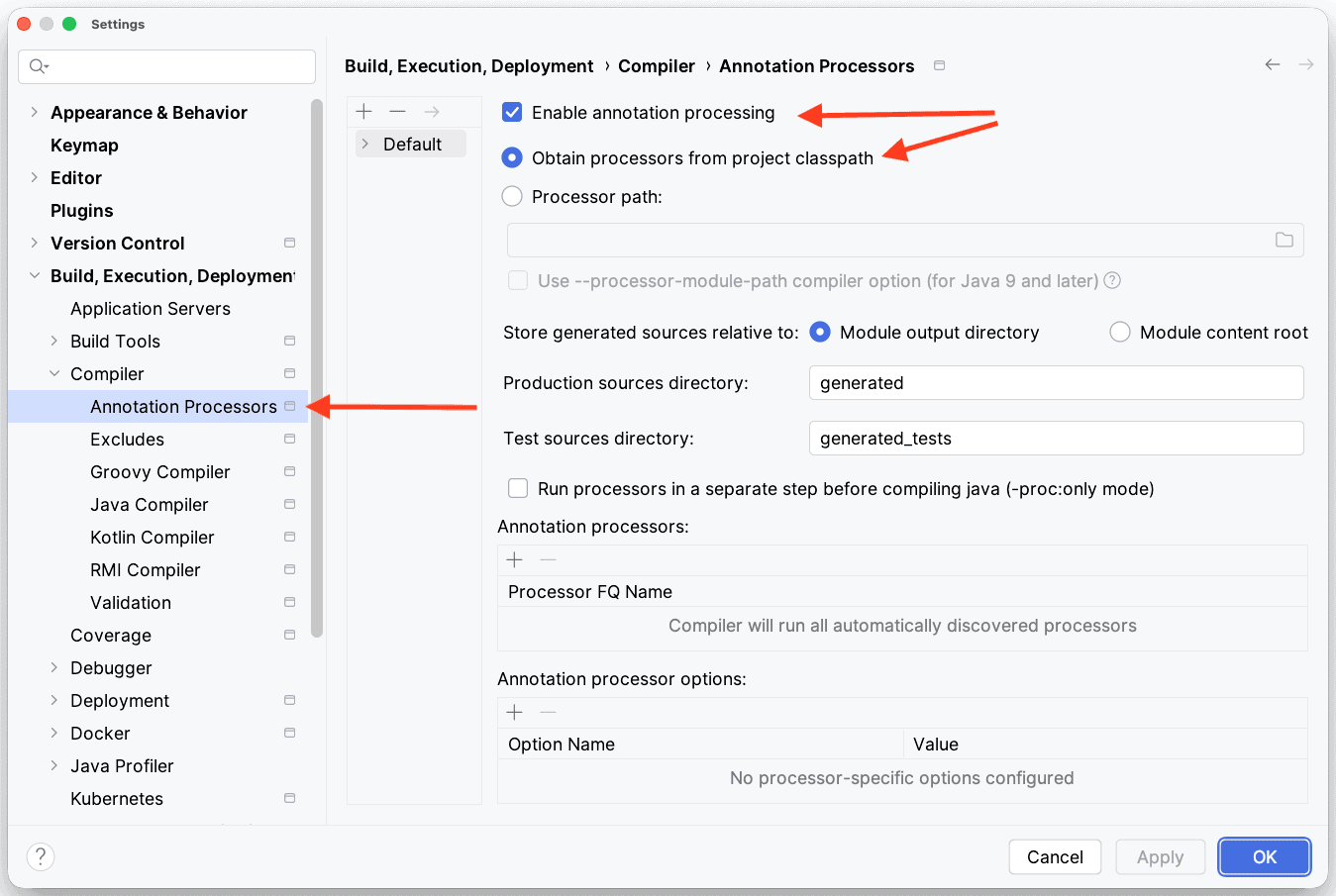This screenshot has width=1336, height=896.
Task: Collapse the Compiler tree node
Action: pos(54,374)
